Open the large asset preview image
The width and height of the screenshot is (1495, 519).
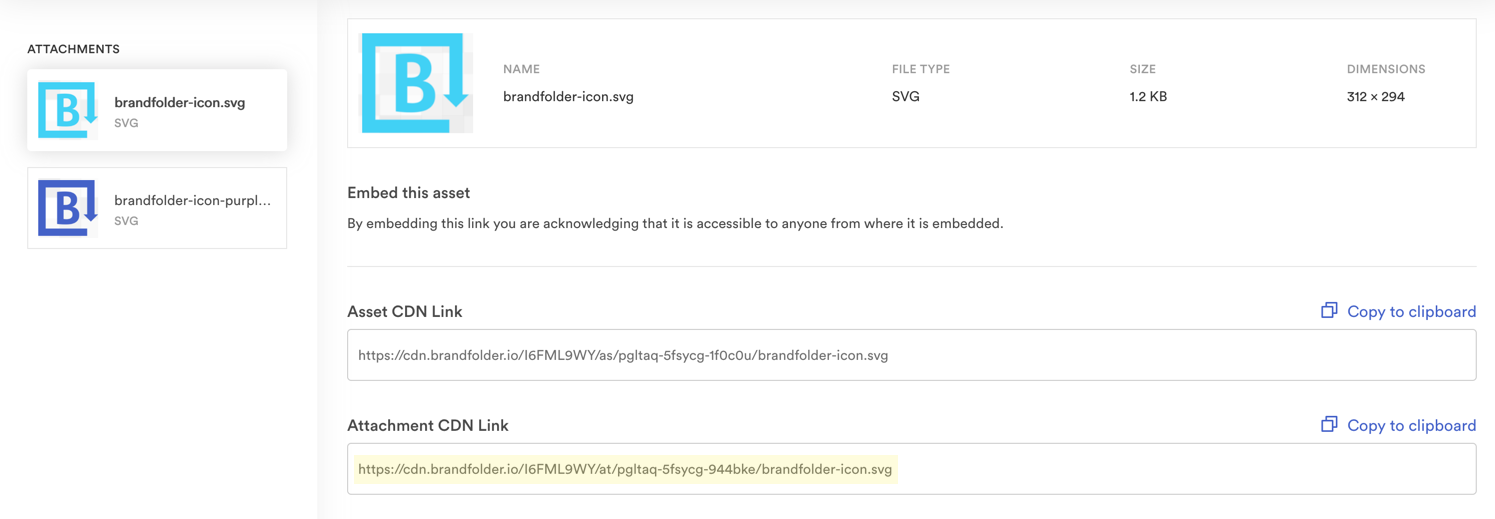417,83
